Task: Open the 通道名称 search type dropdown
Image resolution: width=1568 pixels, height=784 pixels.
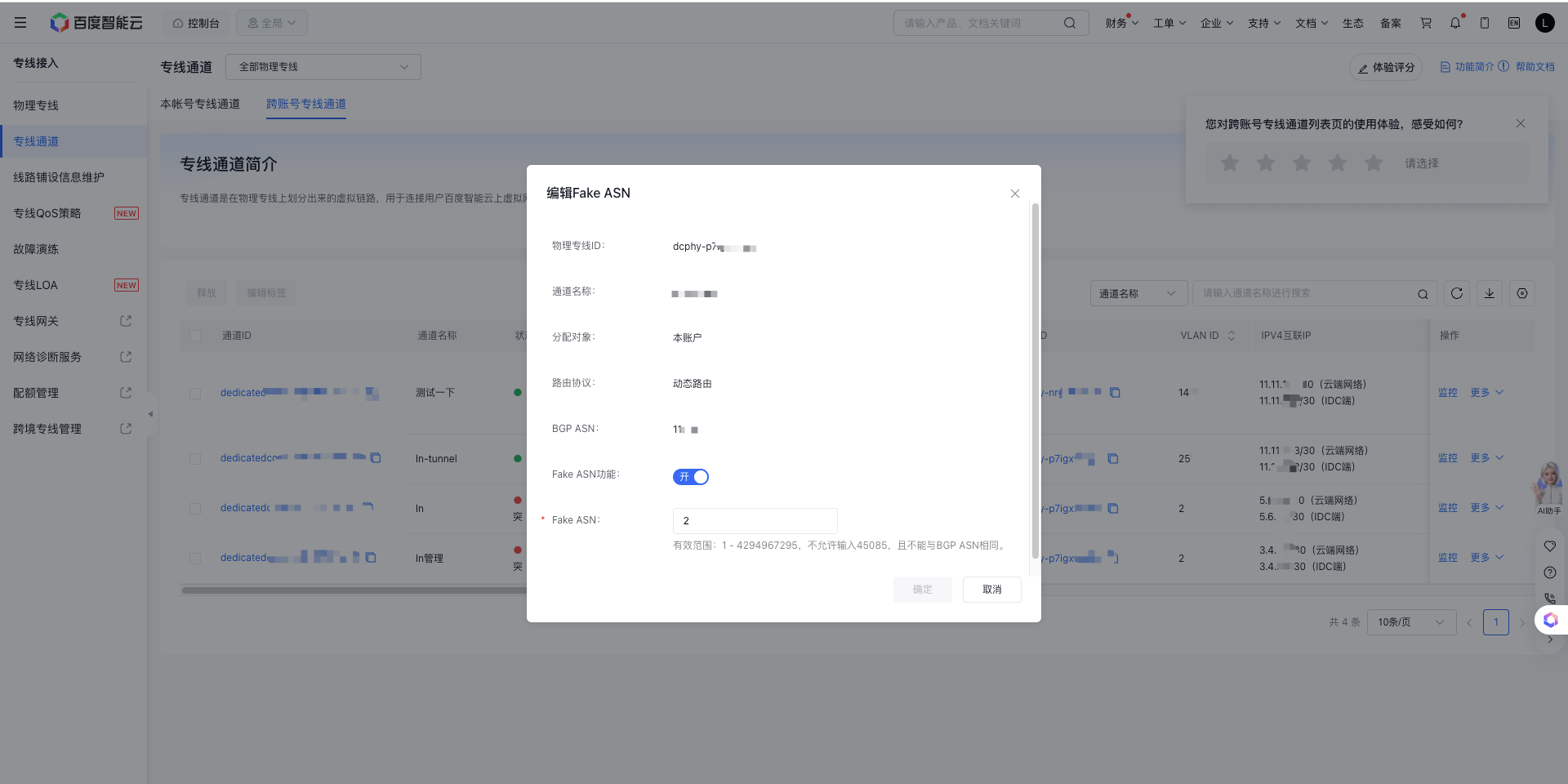Action: coord(1138,293)
